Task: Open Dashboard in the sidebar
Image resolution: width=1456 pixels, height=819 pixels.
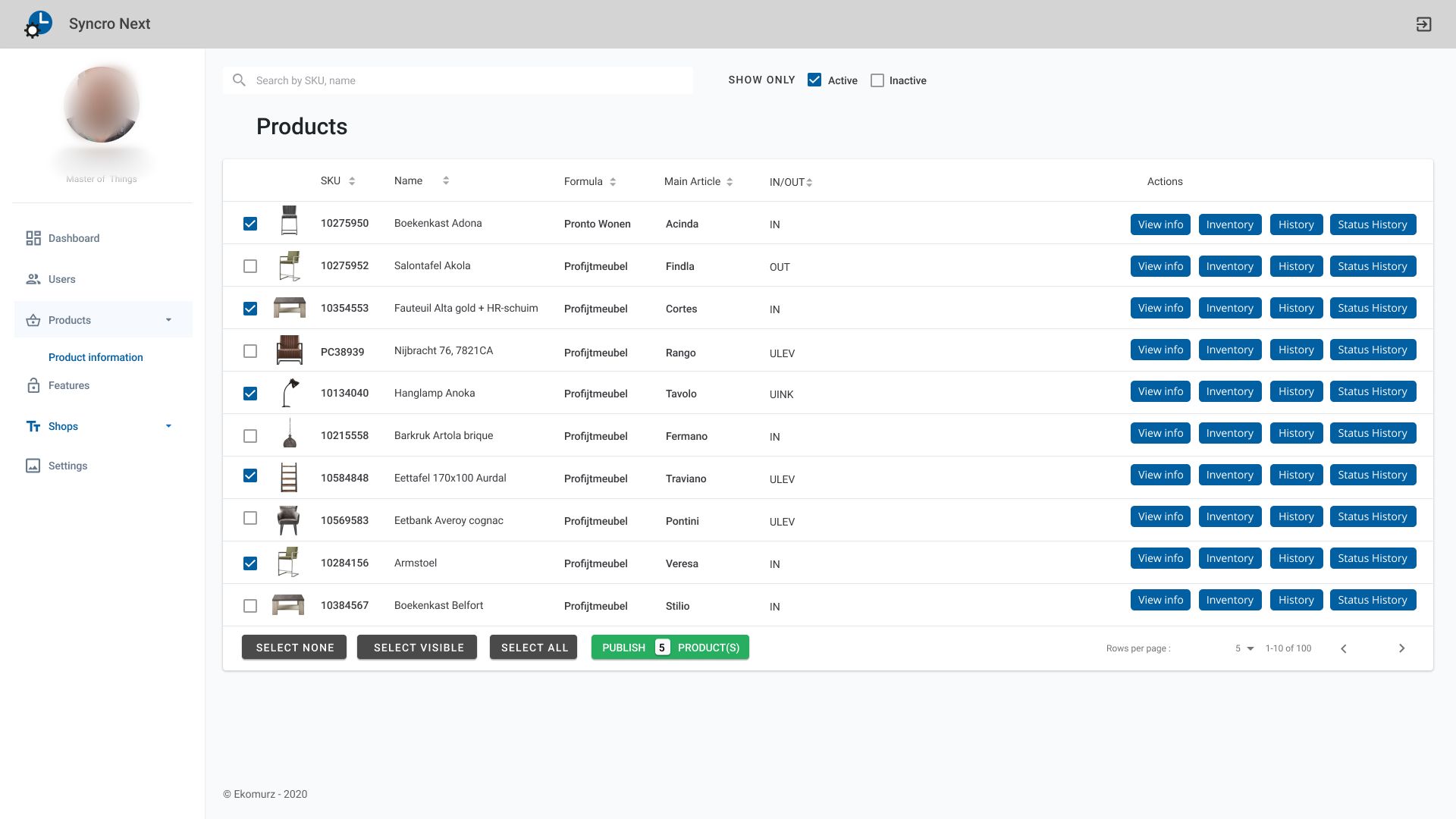Action: coord(74,238)
